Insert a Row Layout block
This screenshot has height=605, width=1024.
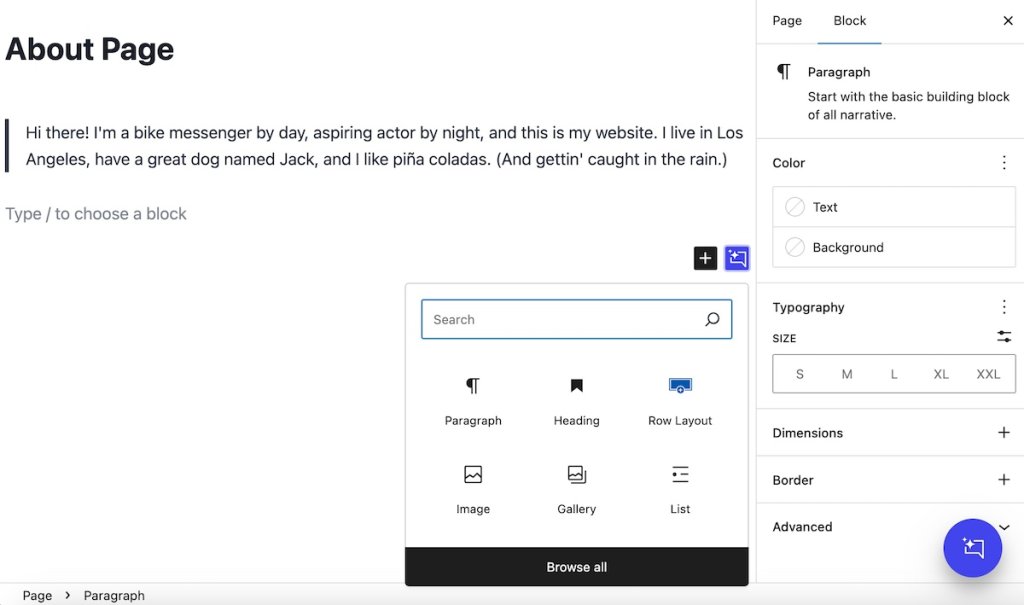pyautogui.click(x=679, y=398)
